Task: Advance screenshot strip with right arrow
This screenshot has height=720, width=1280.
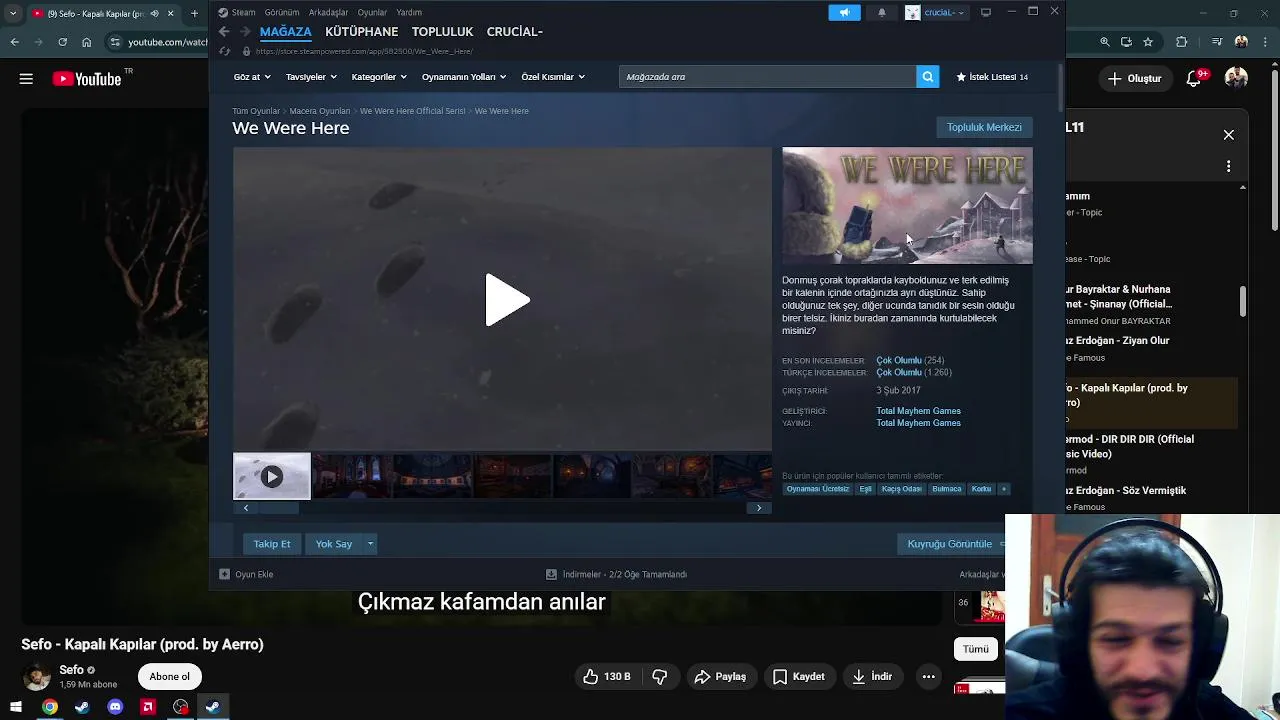Action: tap(759, 508)
